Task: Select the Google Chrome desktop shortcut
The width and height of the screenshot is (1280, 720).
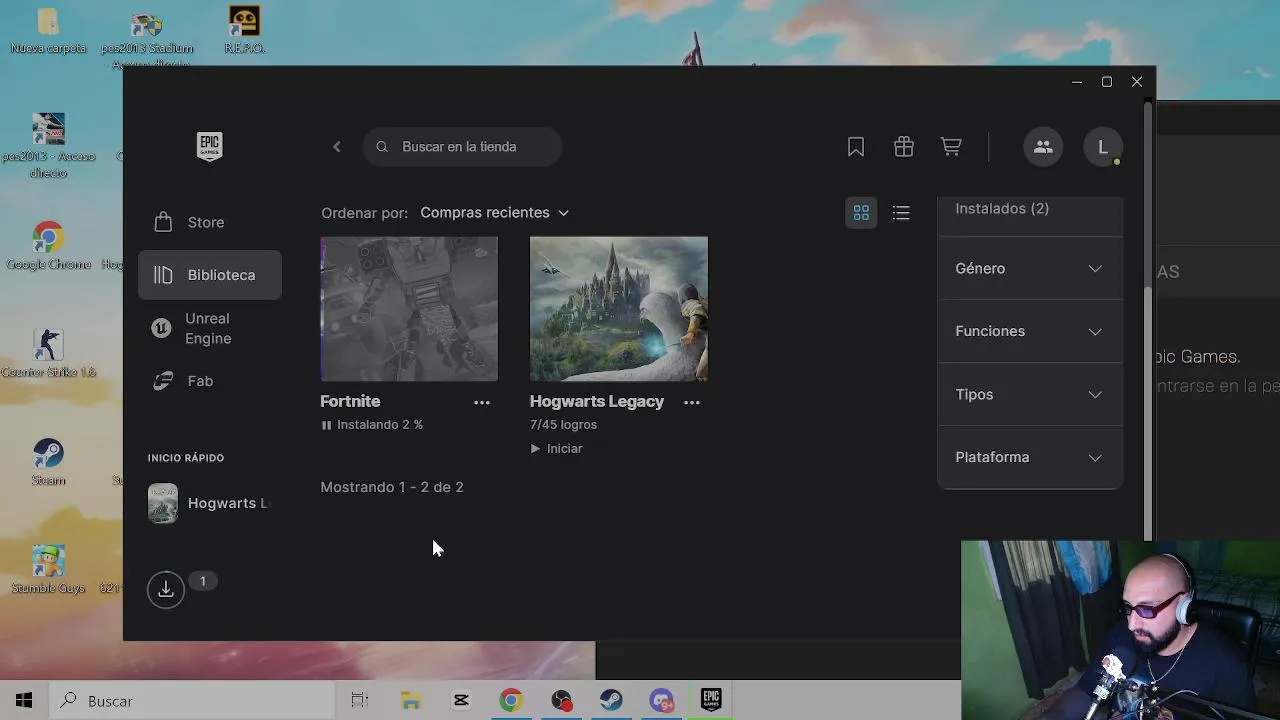Action: point(48,246)
